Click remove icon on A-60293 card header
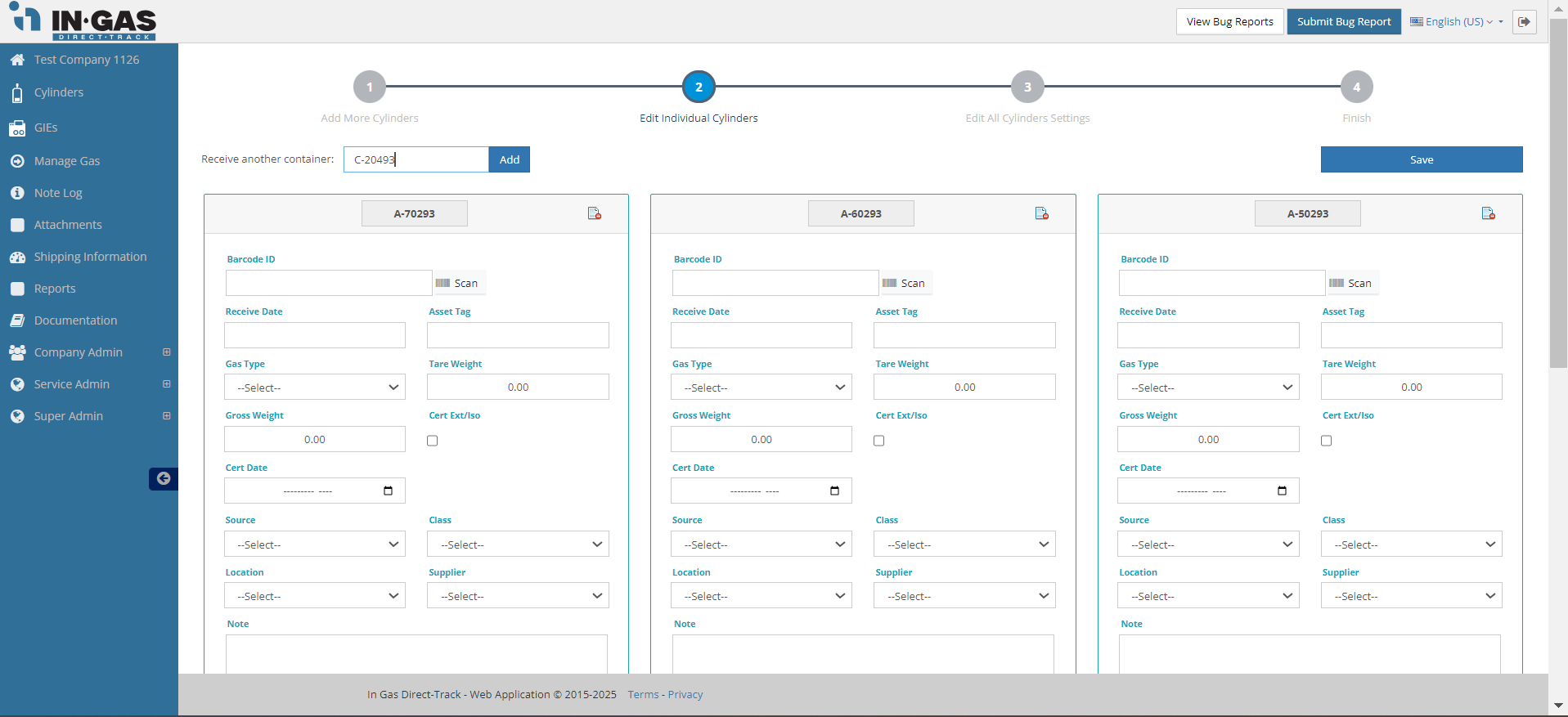Viewport: 1568px width, 717px height. (1041, 213)
